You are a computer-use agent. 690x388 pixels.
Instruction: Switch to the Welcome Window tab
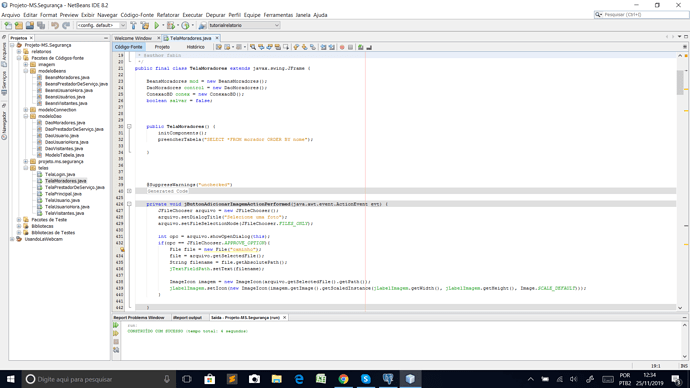coord(133,38)
